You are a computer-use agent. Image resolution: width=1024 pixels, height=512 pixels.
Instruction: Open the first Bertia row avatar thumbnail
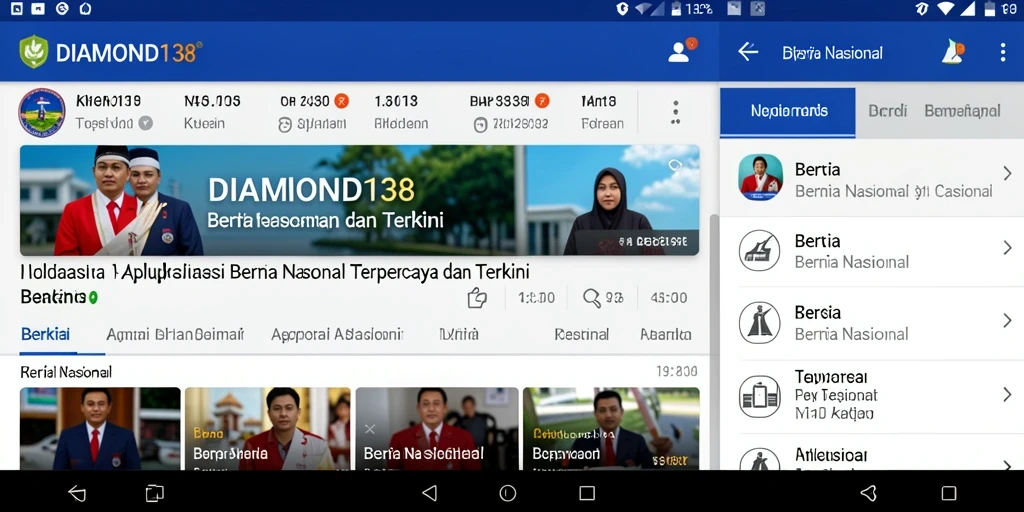(760, 178)
